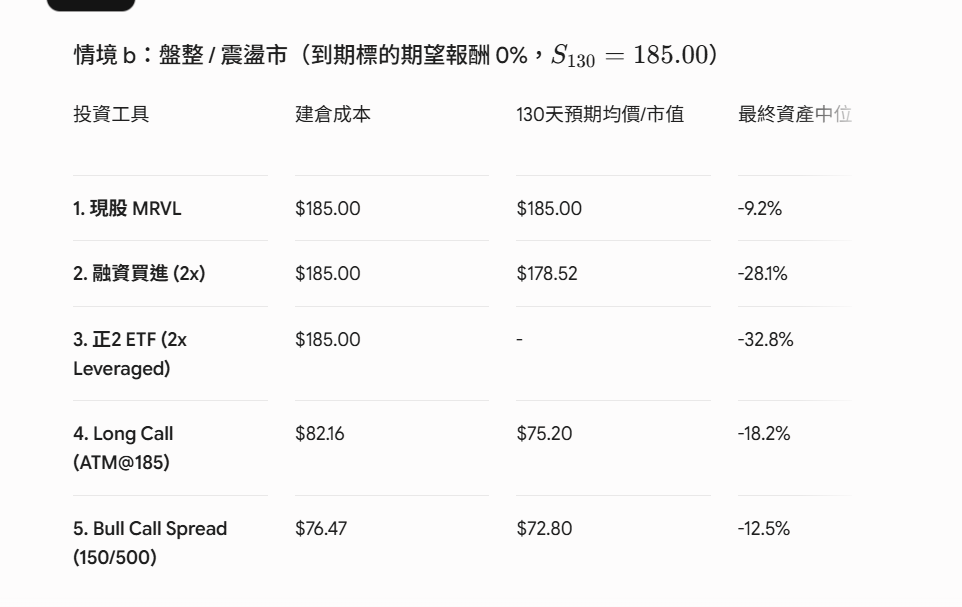Click the $72.80 spread value cell
The height and width of the screenshot is (607, 962).
(x=544, y=528)
